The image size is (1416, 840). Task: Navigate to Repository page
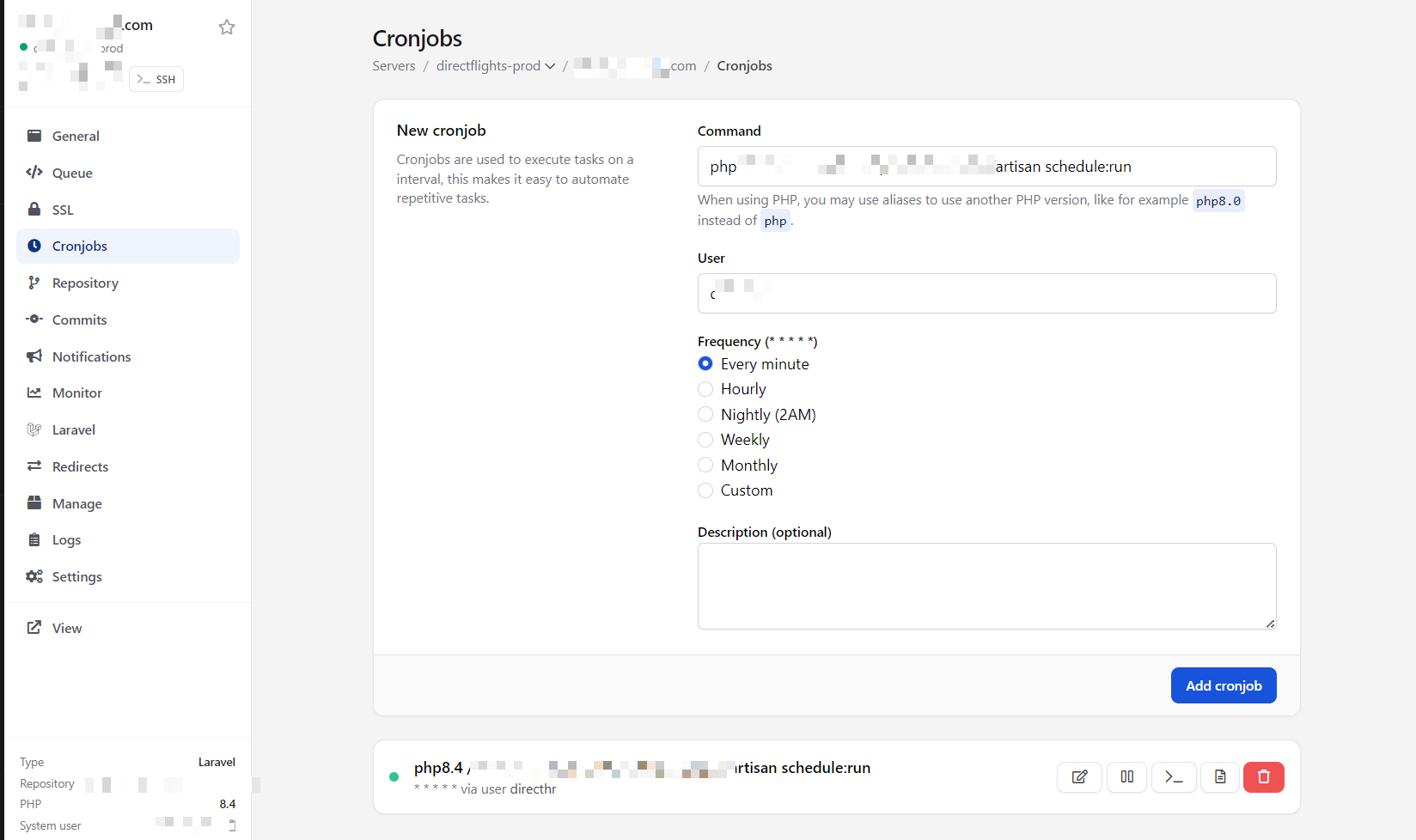pyautogui.click(x=128, y=283)
